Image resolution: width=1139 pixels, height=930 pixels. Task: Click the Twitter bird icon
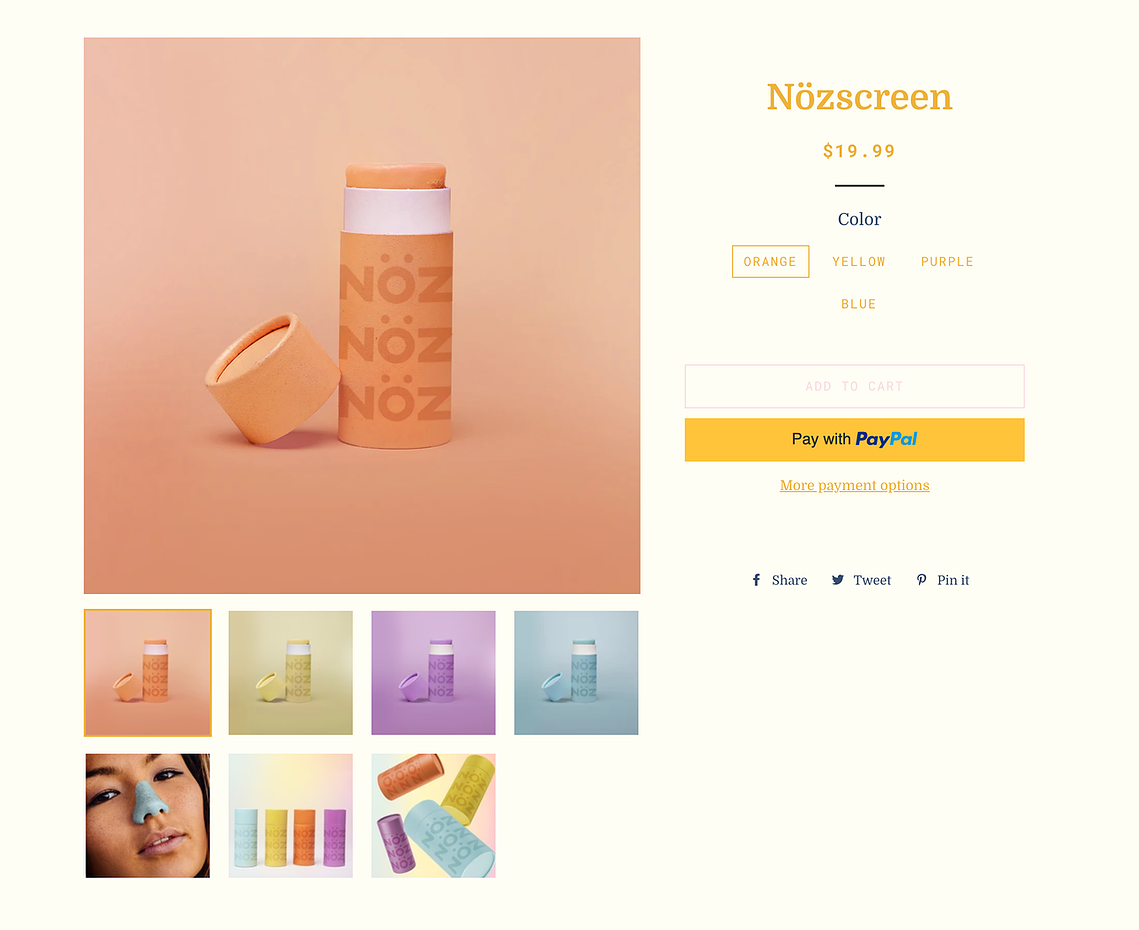tap(838, 580)
